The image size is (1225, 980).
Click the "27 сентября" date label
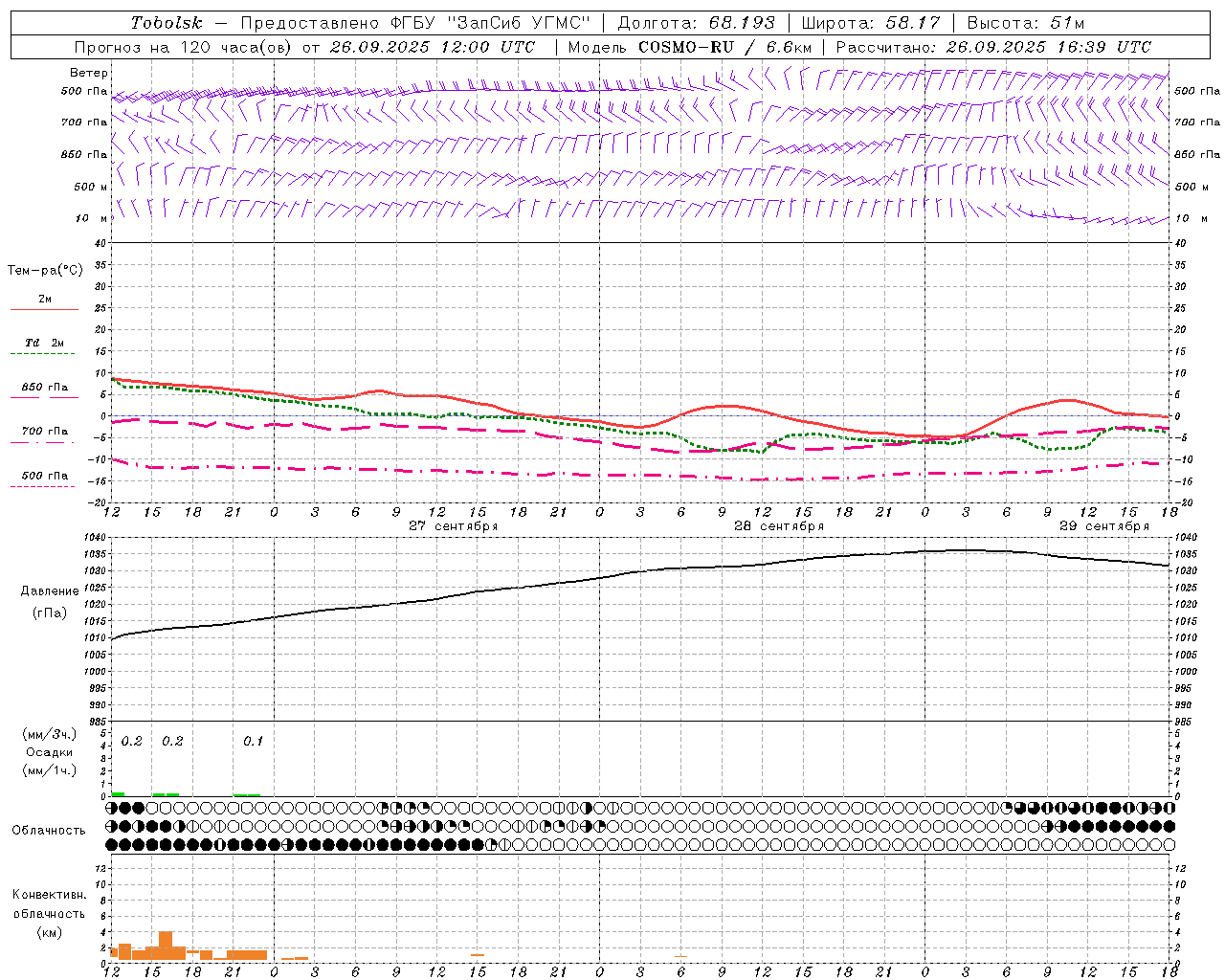(454, 526)
